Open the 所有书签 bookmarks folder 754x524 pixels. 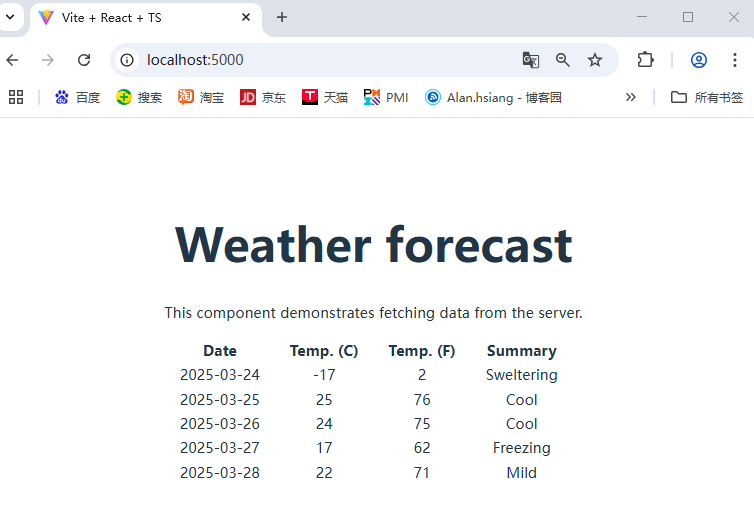(706, 97)
